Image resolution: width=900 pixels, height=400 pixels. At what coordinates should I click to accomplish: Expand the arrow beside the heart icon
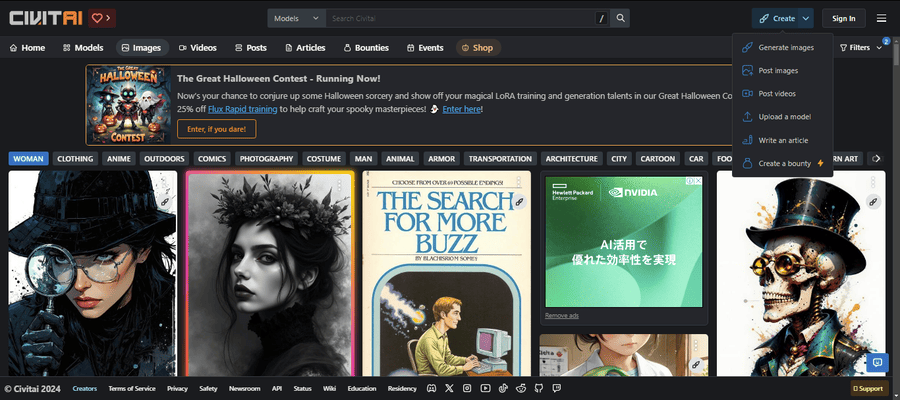tap(108, 18)
